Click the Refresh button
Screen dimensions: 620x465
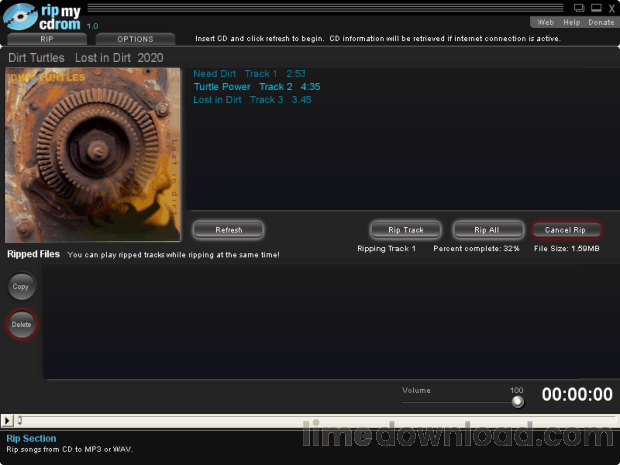tap(229, 230)
